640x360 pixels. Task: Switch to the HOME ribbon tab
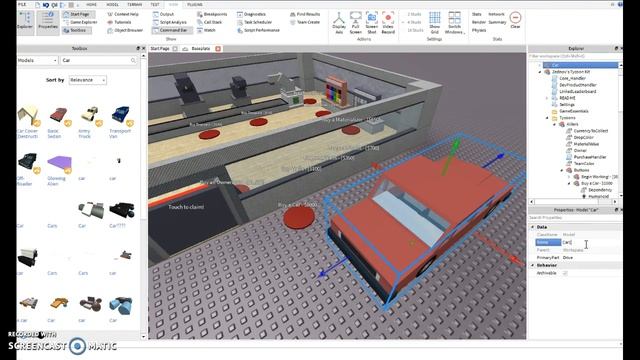[91, 4]
